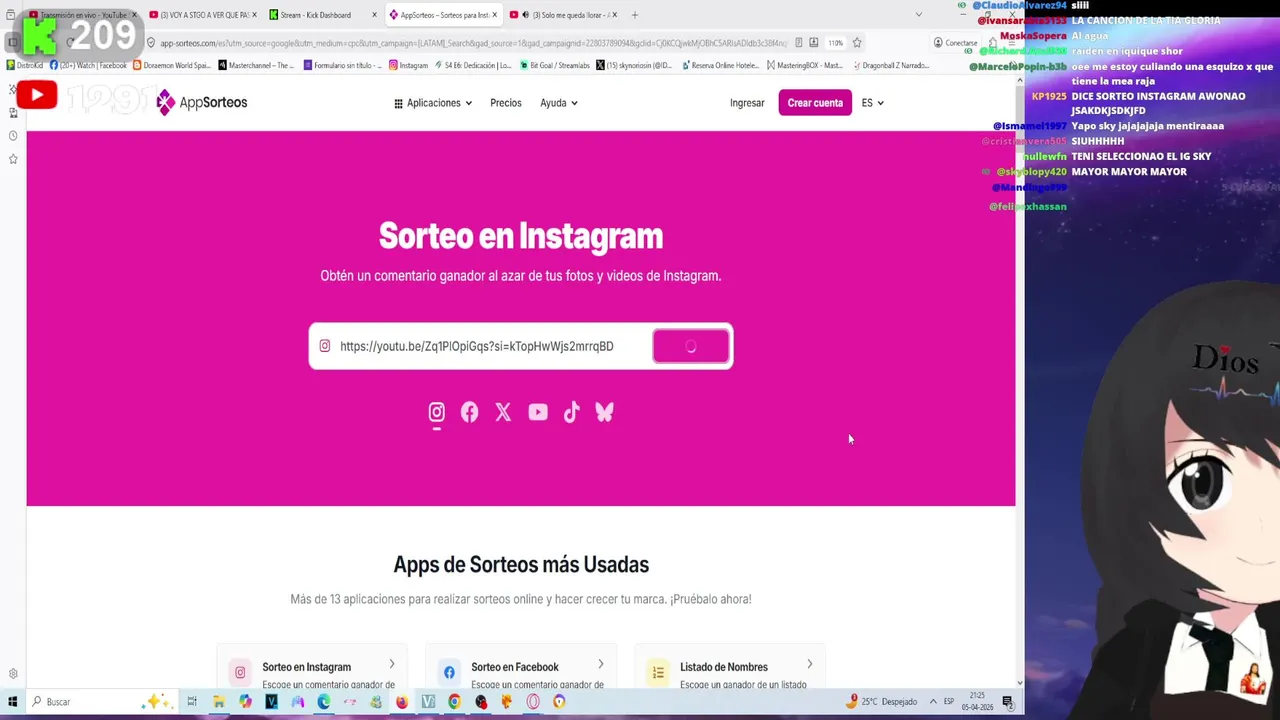
Task: Click the chevron on Sorteo en Facebook card
Action: (x=601, y=664)
